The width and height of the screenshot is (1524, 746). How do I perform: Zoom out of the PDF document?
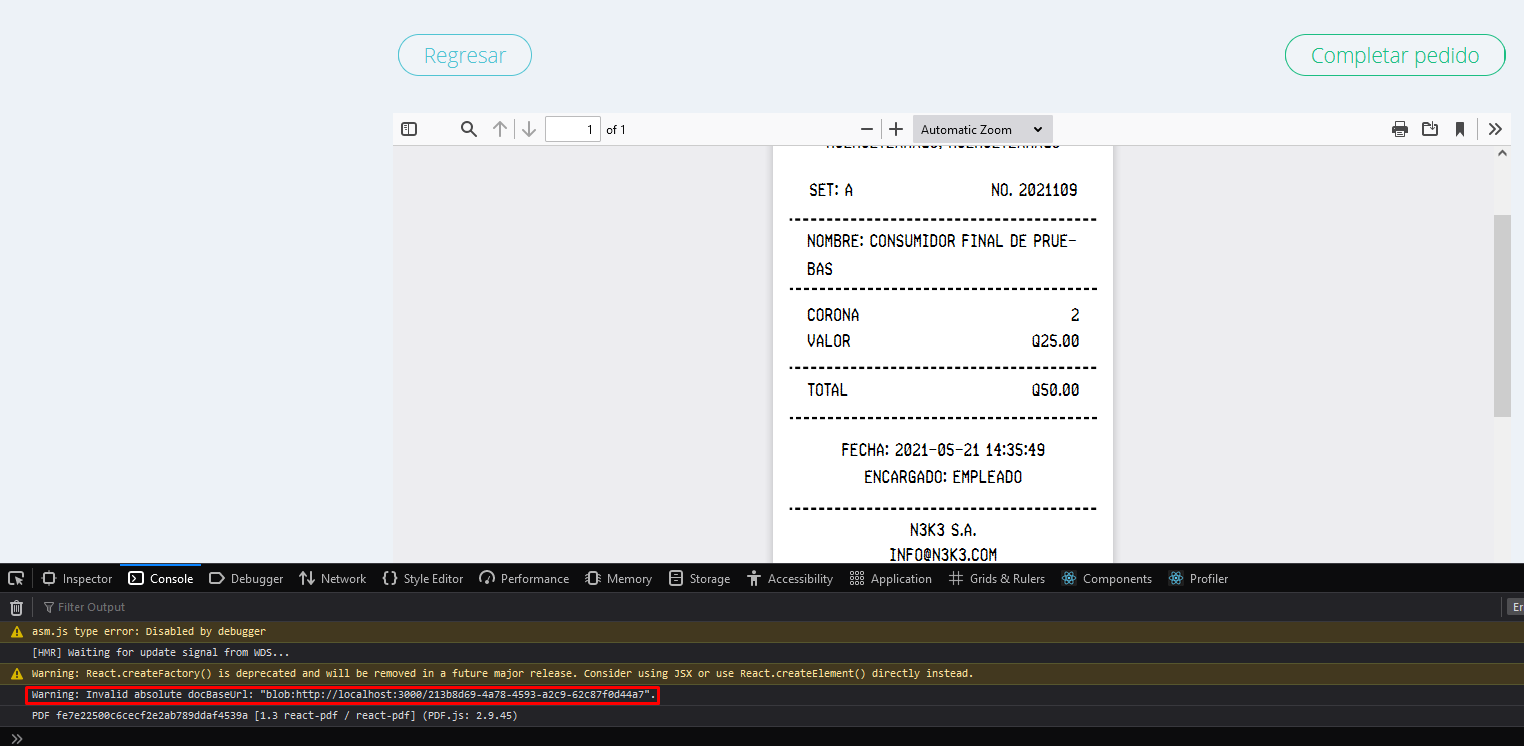tap(867, 129)
